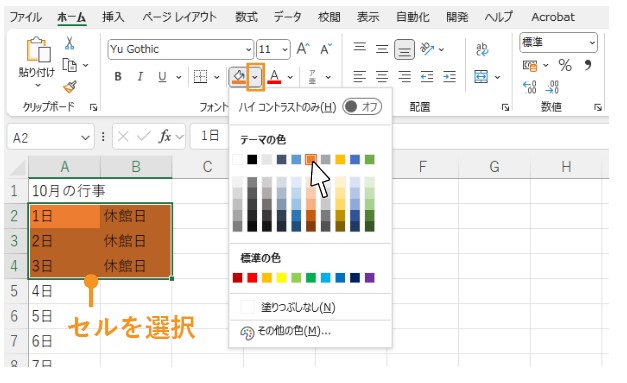
Task: Click the Insert Function fx button
Action: click(x=165, y=137)
